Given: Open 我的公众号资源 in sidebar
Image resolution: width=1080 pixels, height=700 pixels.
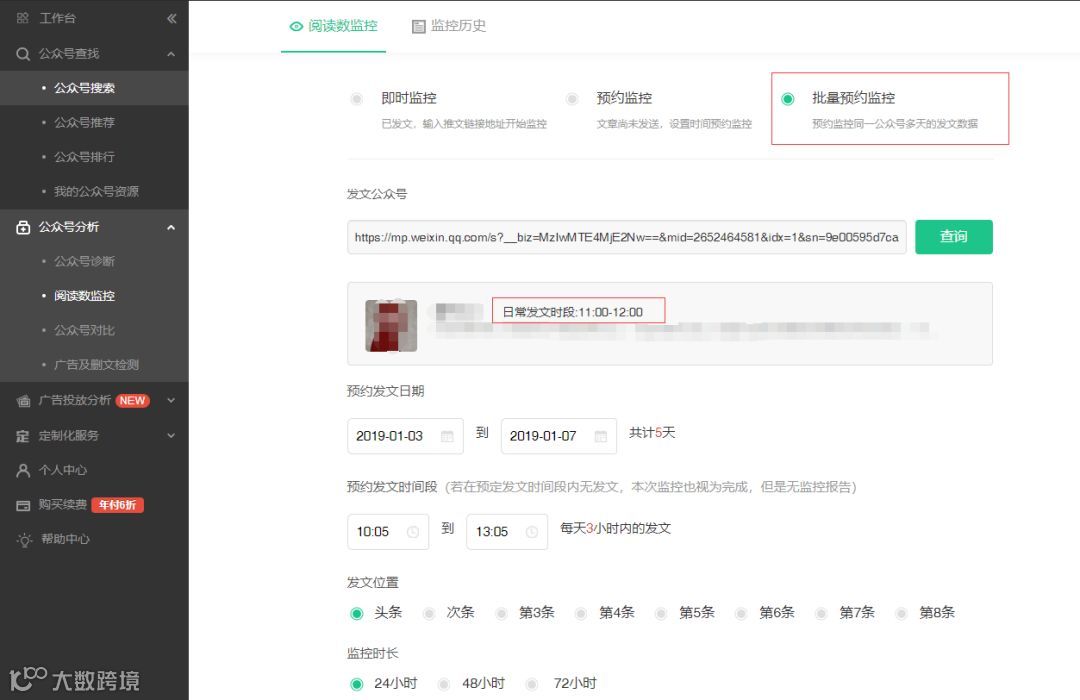Looking at the screenshot, I should point(94,192).
